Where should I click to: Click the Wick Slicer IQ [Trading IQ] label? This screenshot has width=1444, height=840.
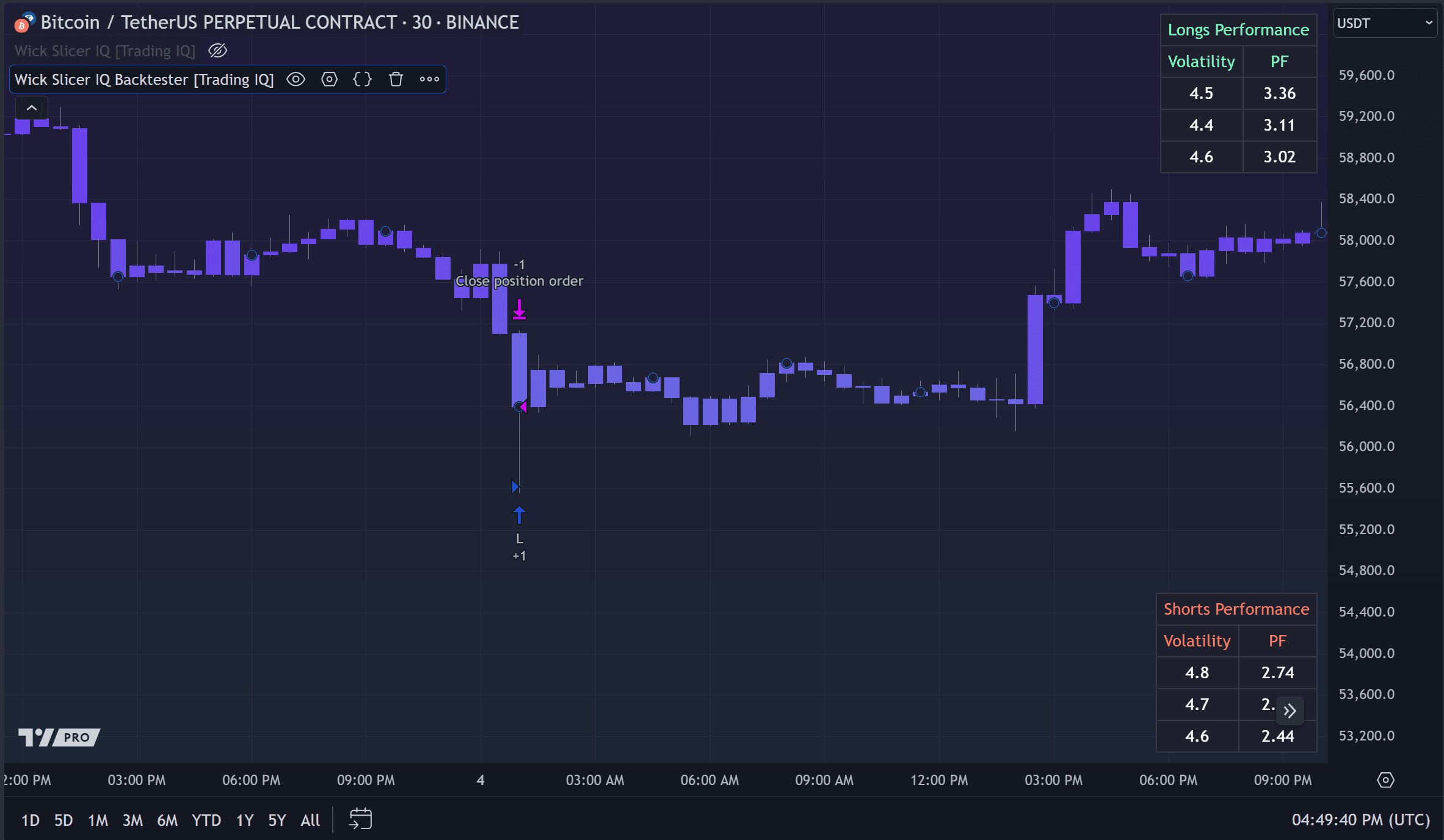pyautogui.click(x=105, y=51)
